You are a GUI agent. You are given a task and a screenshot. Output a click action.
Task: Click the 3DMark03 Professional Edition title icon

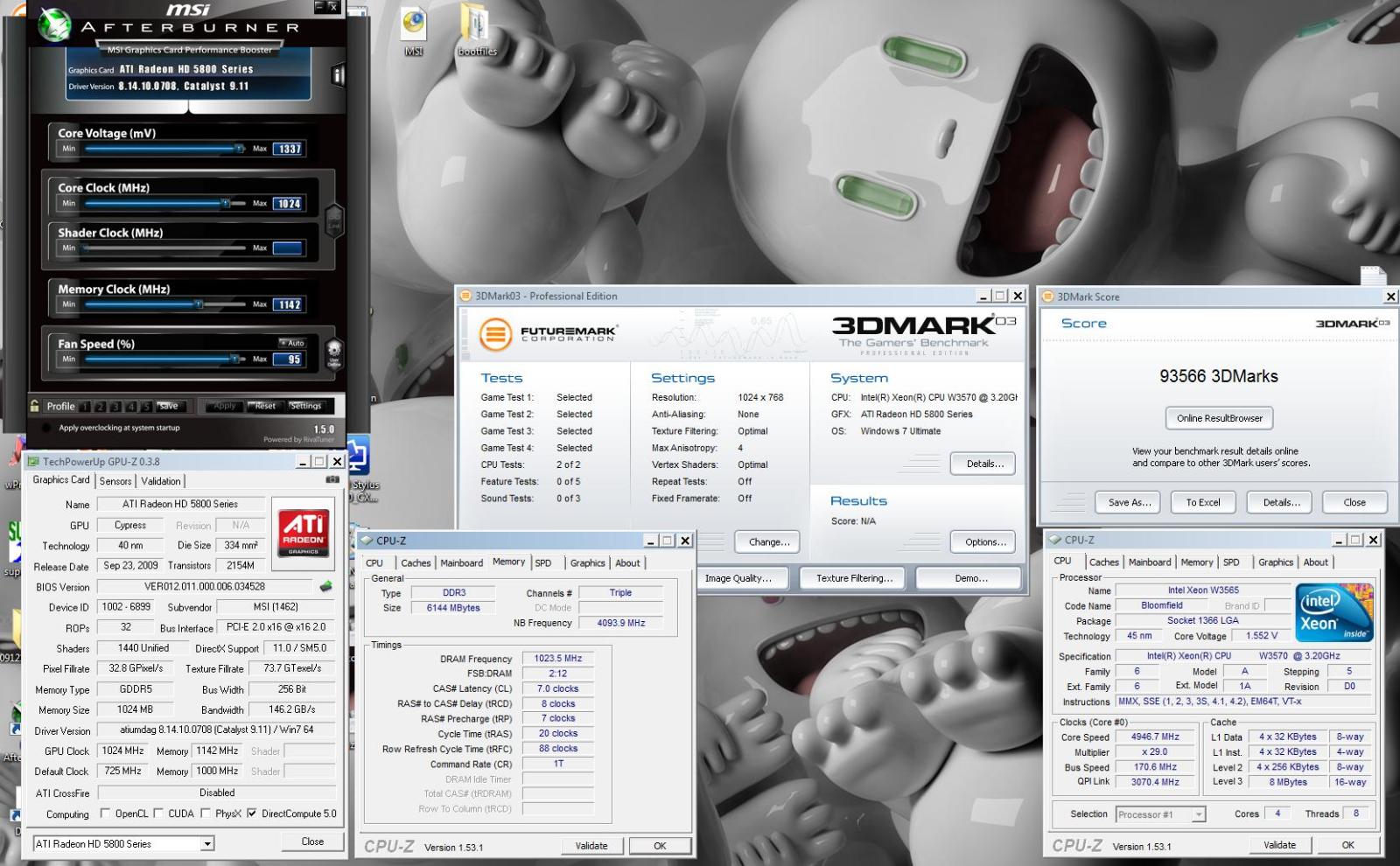[x=466, y=296]
